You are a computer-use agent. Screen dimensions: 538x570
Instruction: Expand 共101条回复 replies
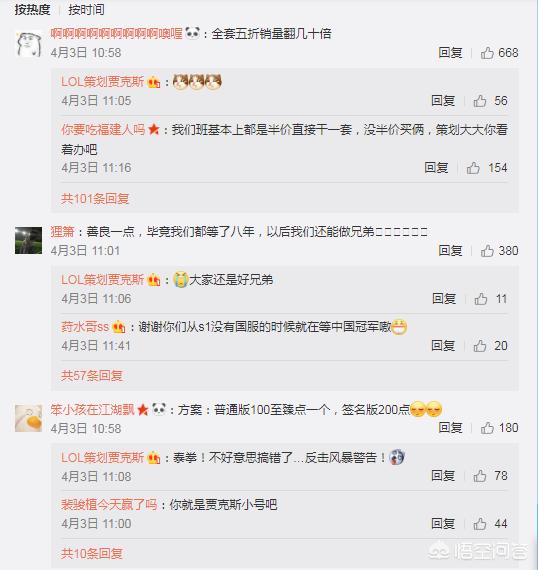95,198
